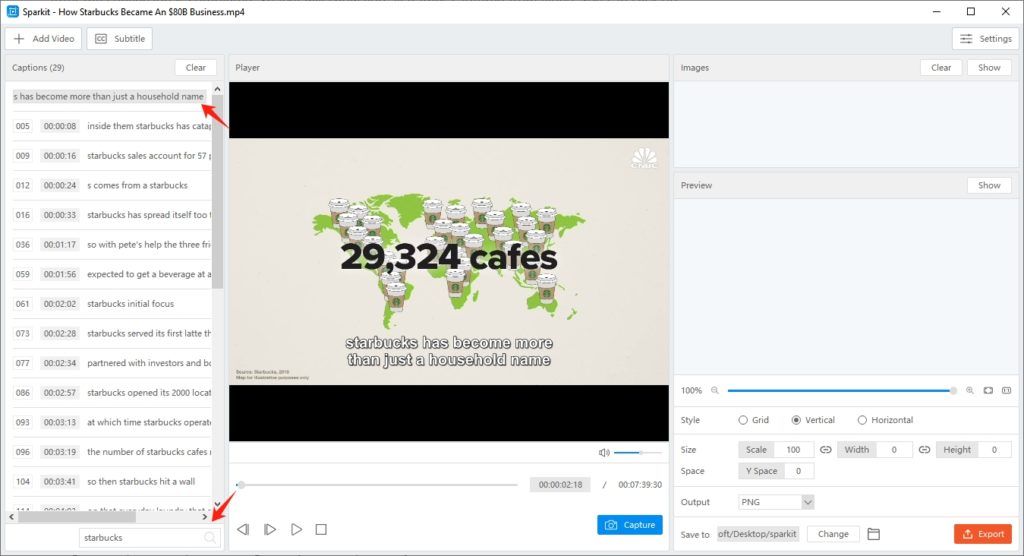Screen dimensions: 1024x556
Task: Select caption 104 'so then starbucks hit a wall'
Action: [112, 482]
